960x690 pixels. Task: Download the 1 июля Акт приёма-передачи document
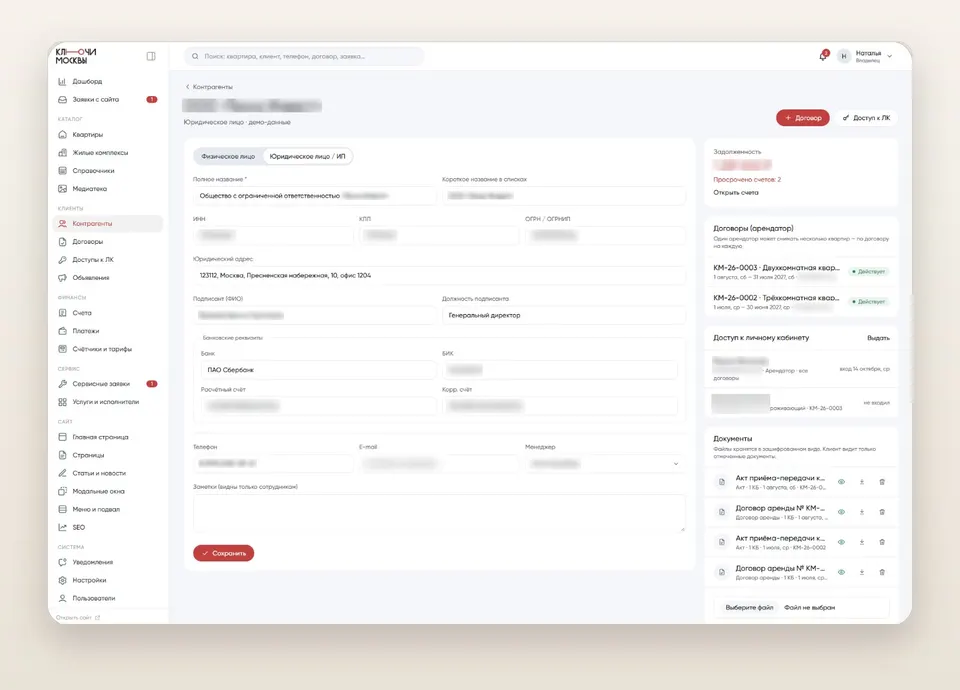(861, 542)
